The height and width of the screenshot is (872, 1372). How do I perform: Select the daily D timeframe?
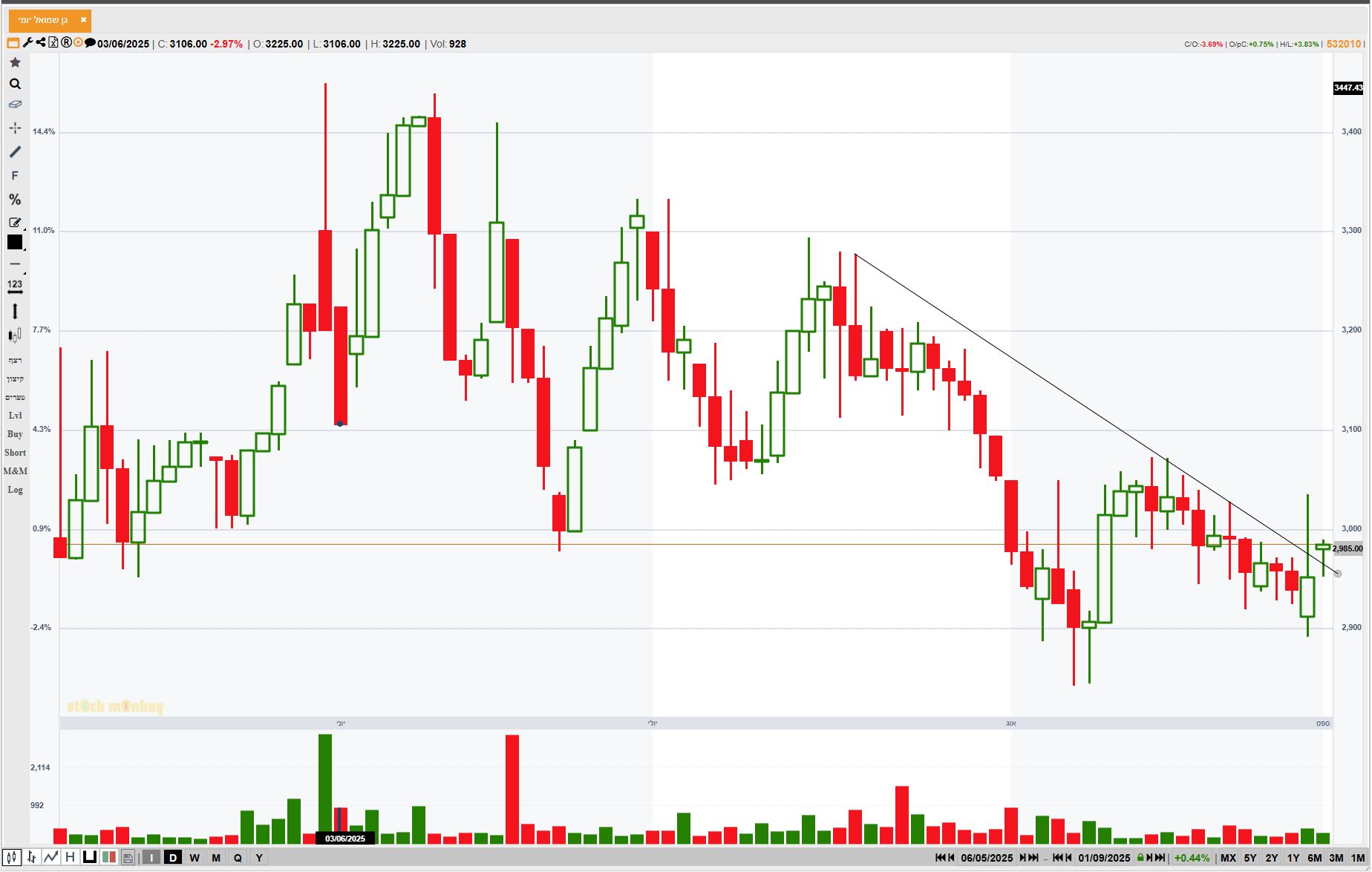point(173,858)
